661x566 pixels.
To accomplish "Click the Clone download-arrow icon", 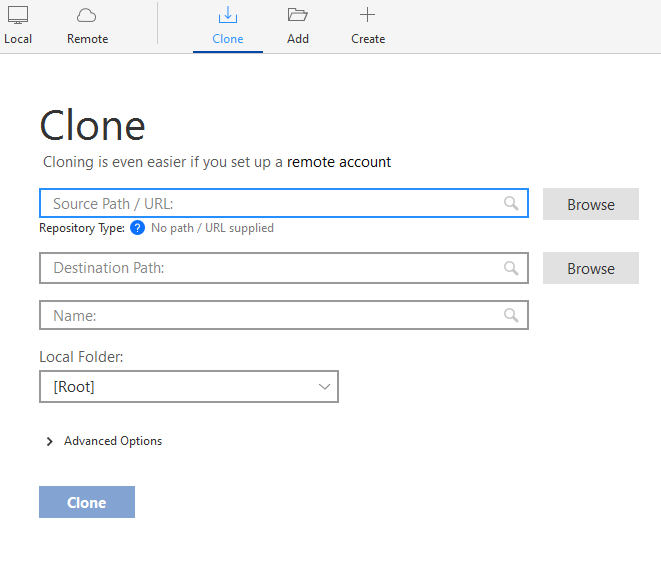I will click(228, 15).
